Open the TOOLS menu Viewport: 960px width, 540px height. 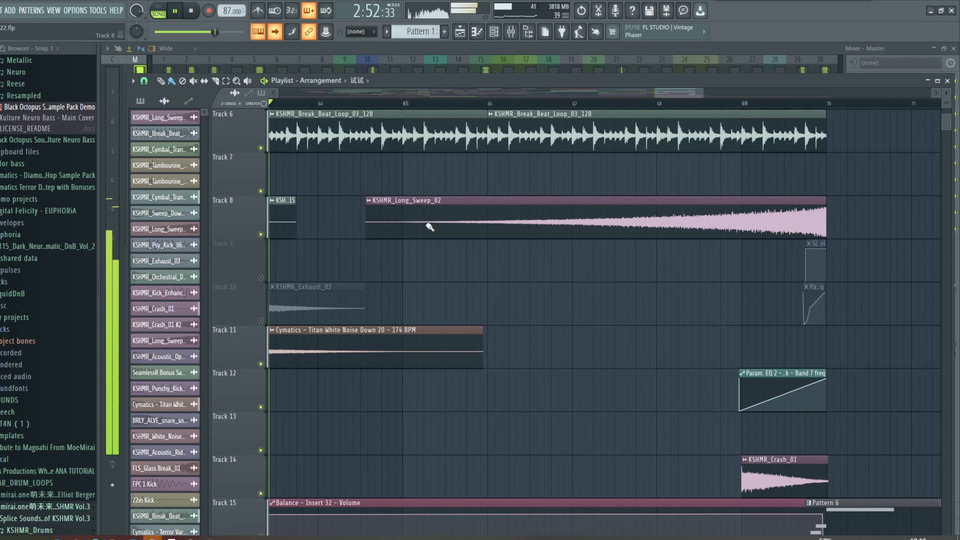pos(98,10)
